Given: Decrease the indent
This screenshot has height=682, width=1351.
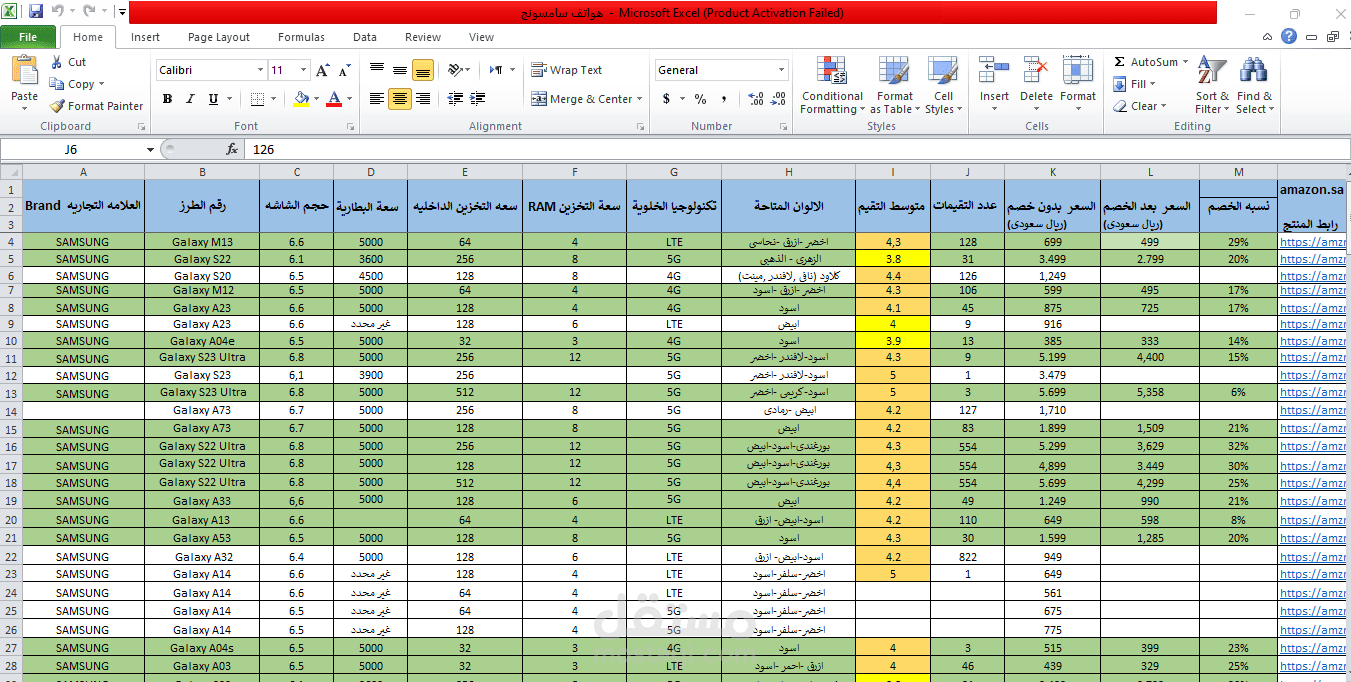Looking at the screenshot, I should [x=456, y=98].
